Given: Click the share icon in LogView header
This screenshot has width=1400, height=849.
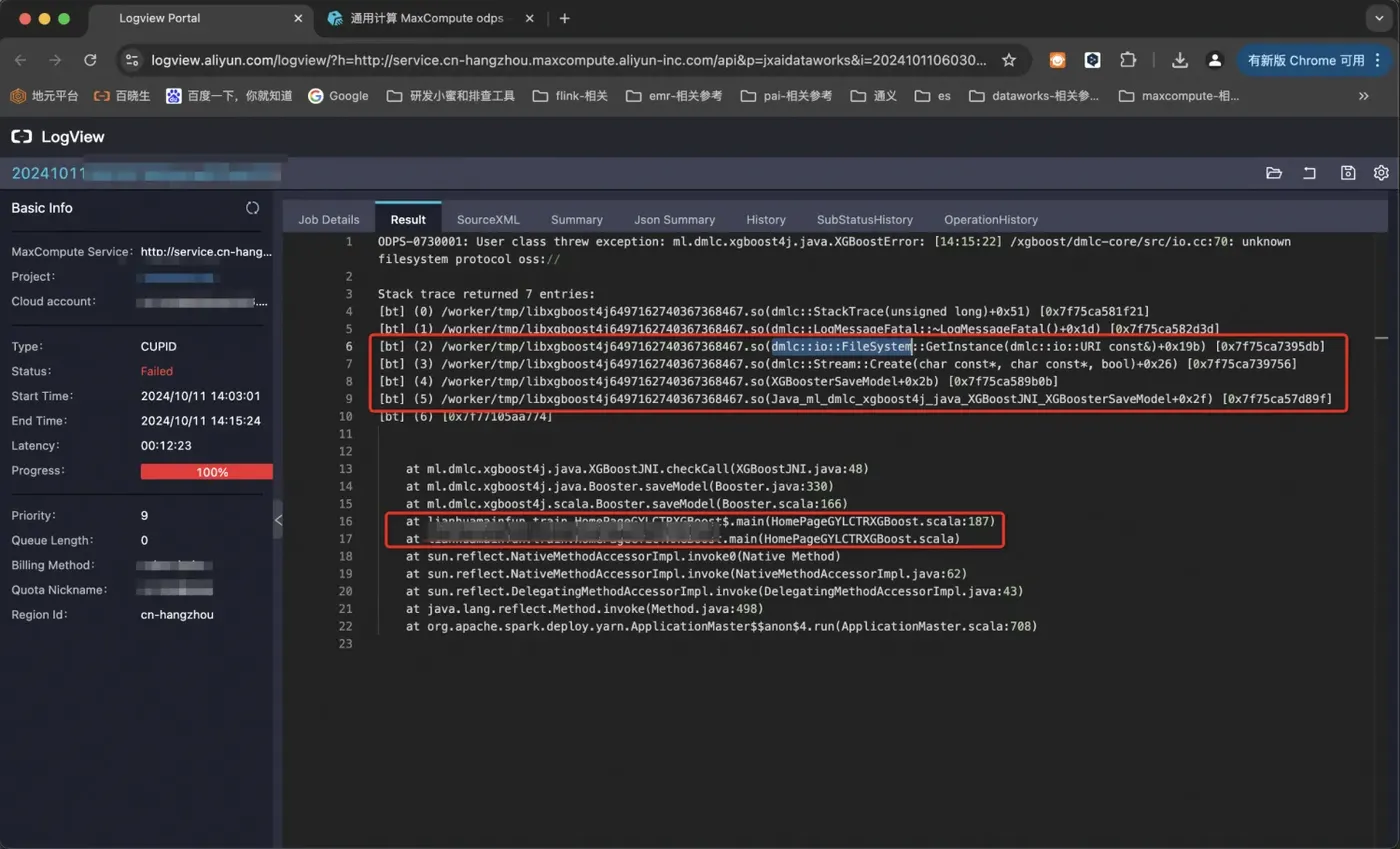Looking at the screenshot, I should click(x=1309, y=173).
